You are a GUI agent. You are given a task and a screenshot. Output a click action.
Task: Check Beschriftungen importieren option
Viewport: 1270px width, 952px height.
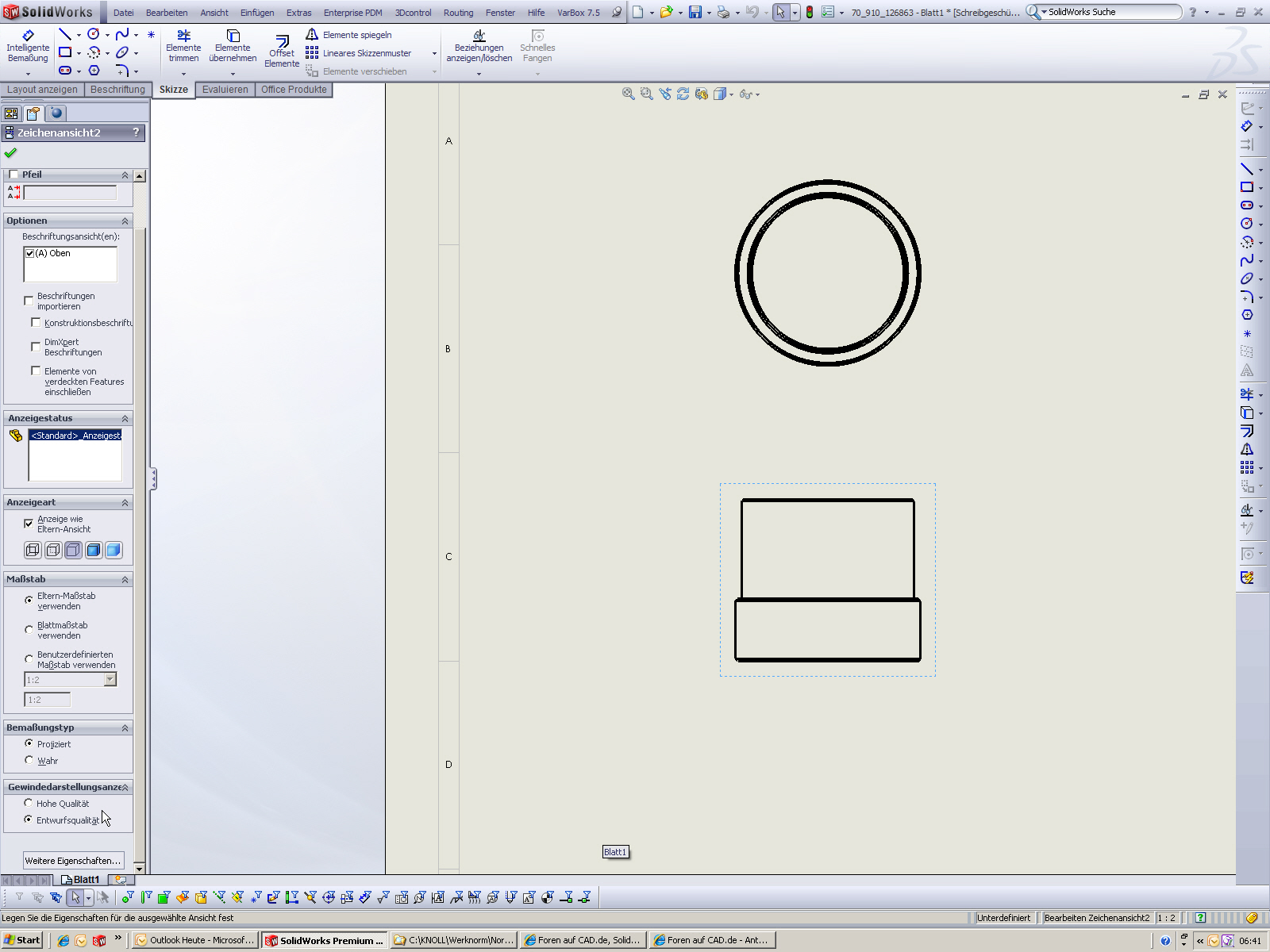tap(29, 301)
